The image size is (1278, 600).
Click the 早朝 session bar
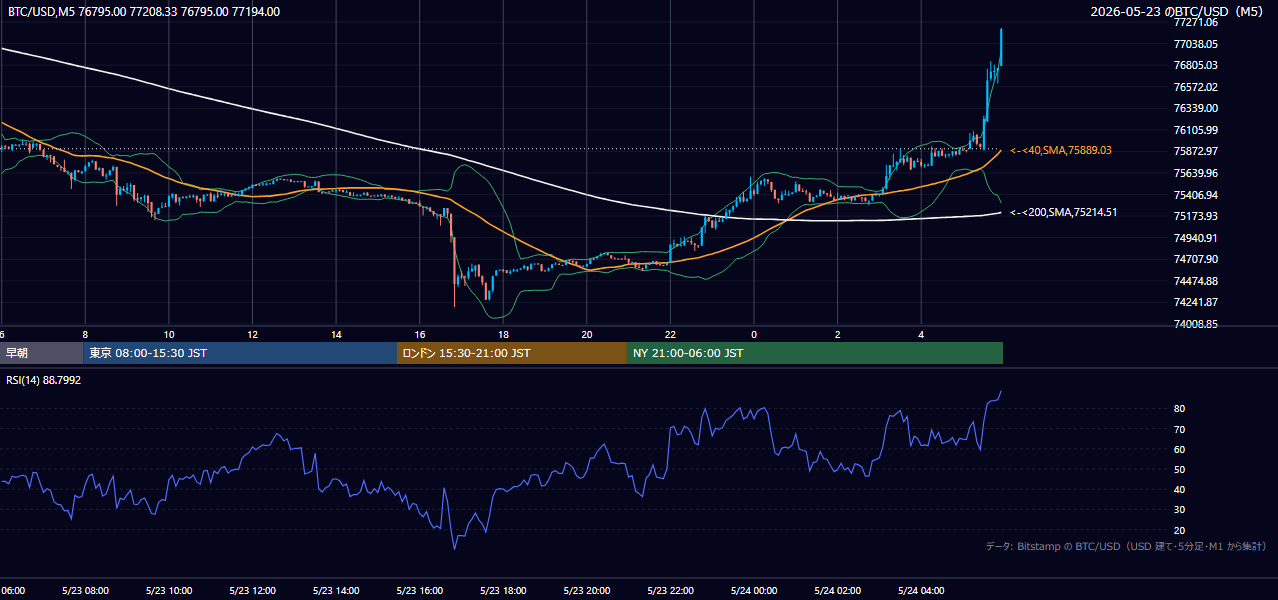click(x=42, y=353)
